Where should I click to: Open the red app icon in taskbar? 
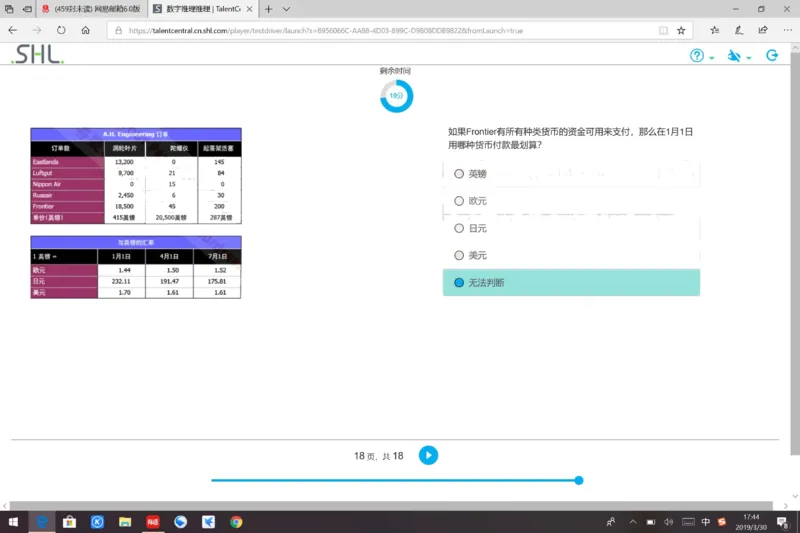153,522
